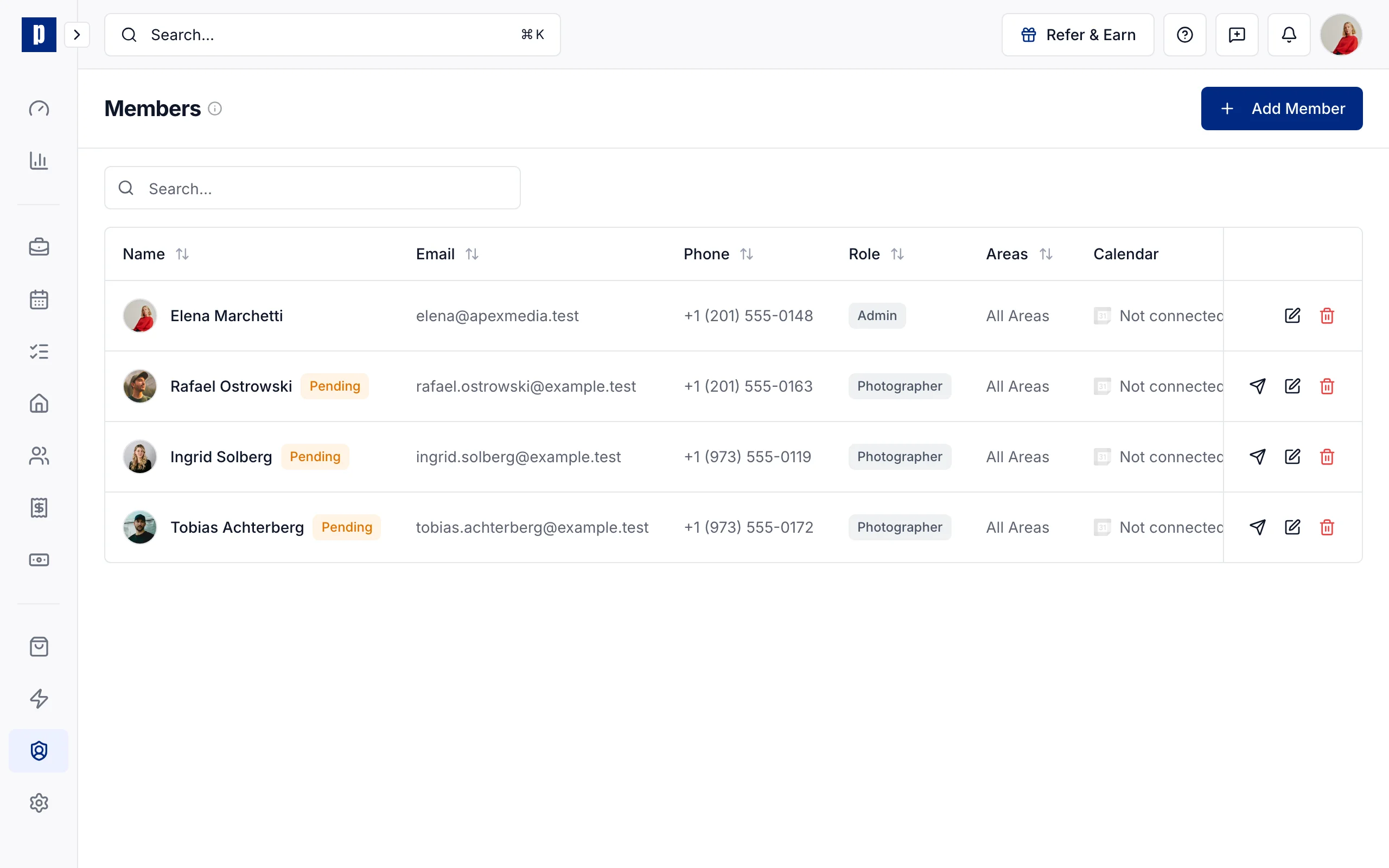The image size is (1389, 868).
Task: Edit Ingrid Solberg's member record
Action: (x=1292, y=457)
